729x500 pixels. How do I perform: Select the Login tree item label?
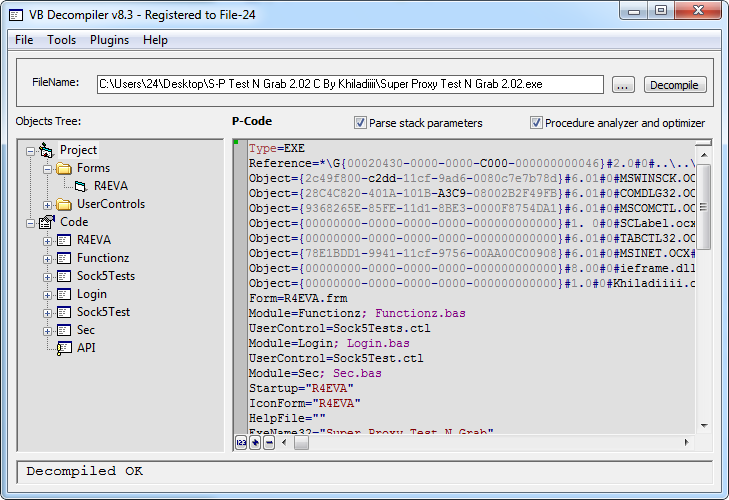(92, 294)
